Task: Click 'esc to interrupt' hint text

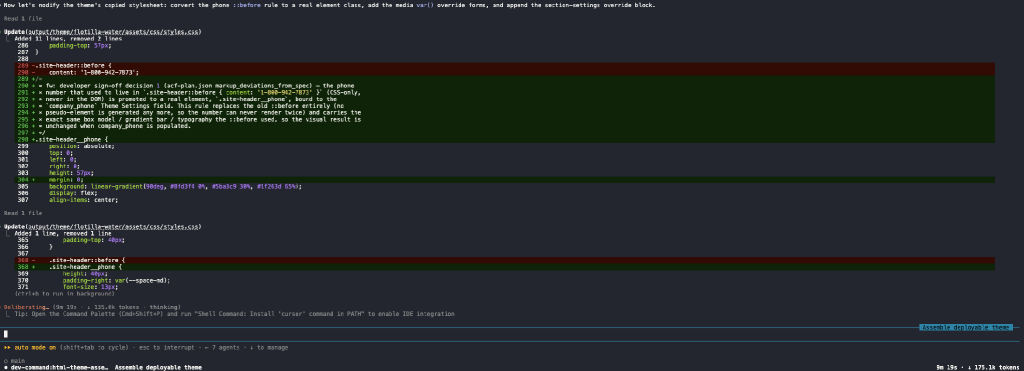Action: (170, 347)
